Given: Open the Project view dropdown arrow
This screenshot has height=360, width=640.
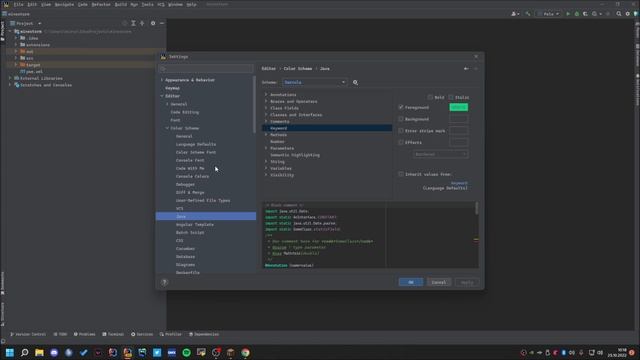Looking at the screenshot, I should [40, 24].
